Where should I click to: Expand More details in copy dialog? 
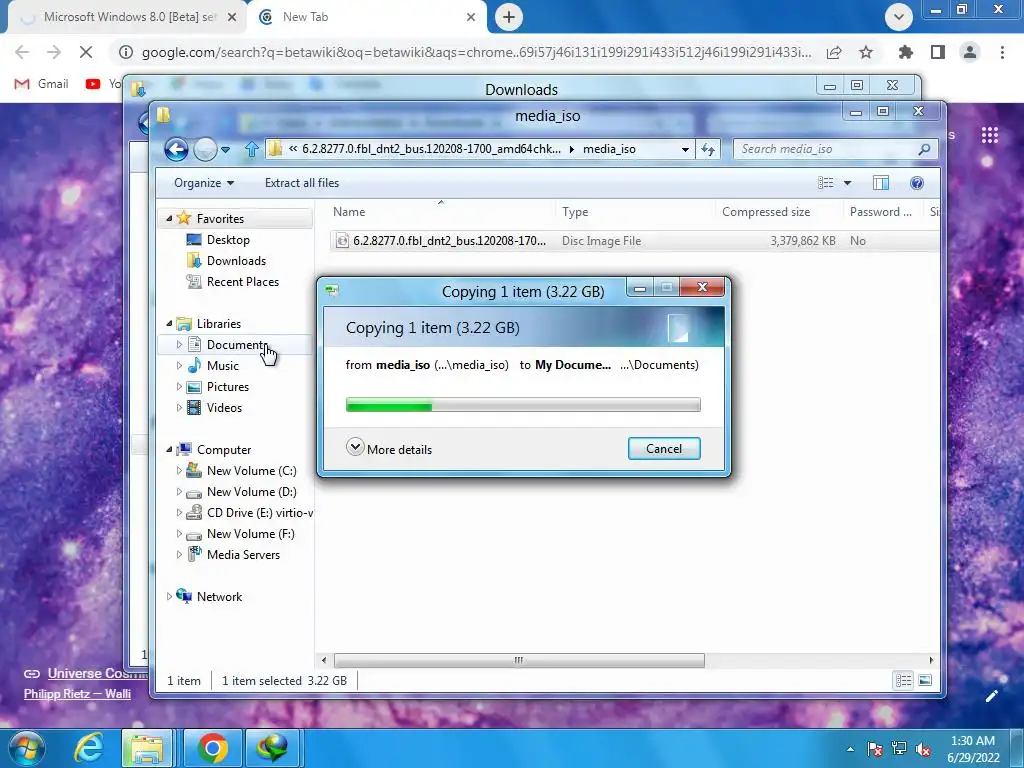pos(389,449)
